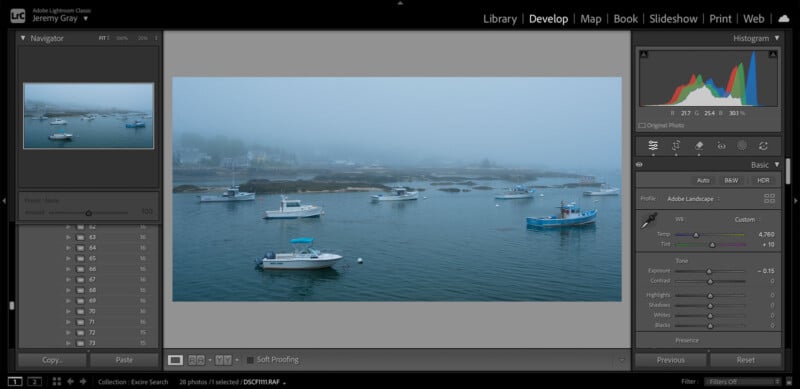The width and height of the screenshot is (800, 389).
Task: Toggle shadow clipping indicator in histogram
Action: (x=643, y=54)
